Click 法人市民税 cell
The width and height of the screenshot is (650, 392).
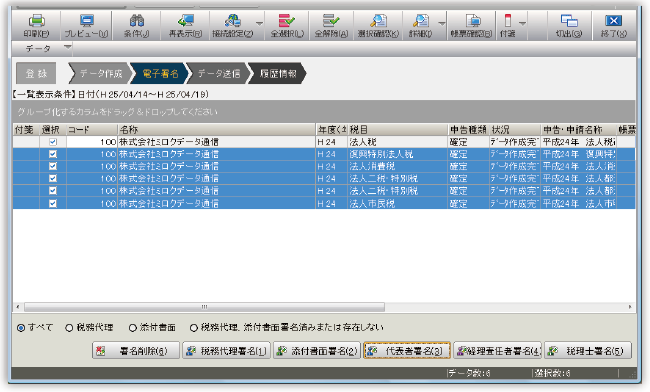tap(398, 203)
